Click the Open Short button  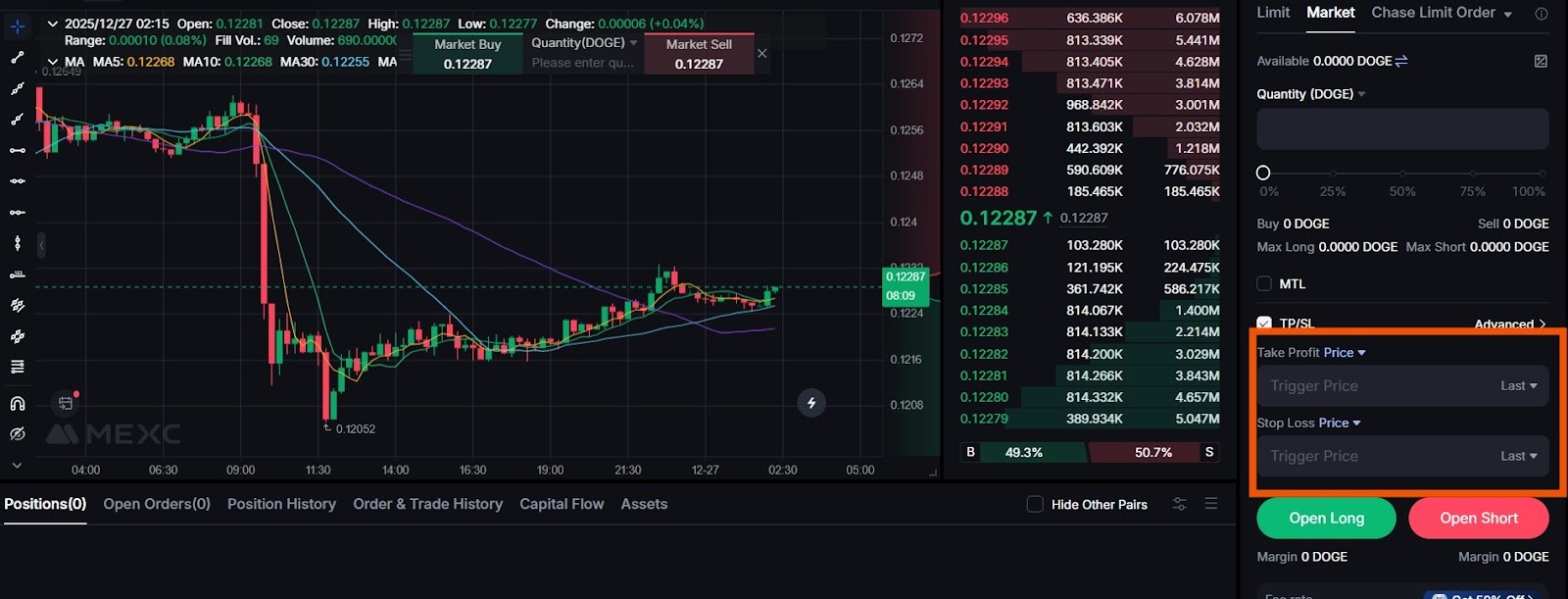[x=1478, y=519]
